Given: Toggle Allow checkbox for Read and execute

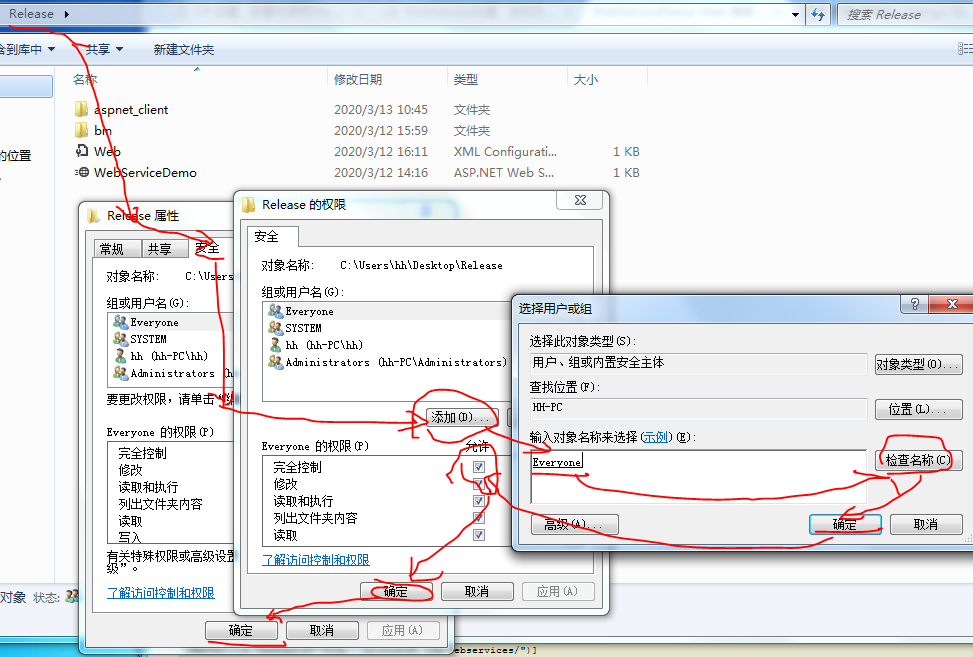Looking at the screenshot, I should [478, 501].
